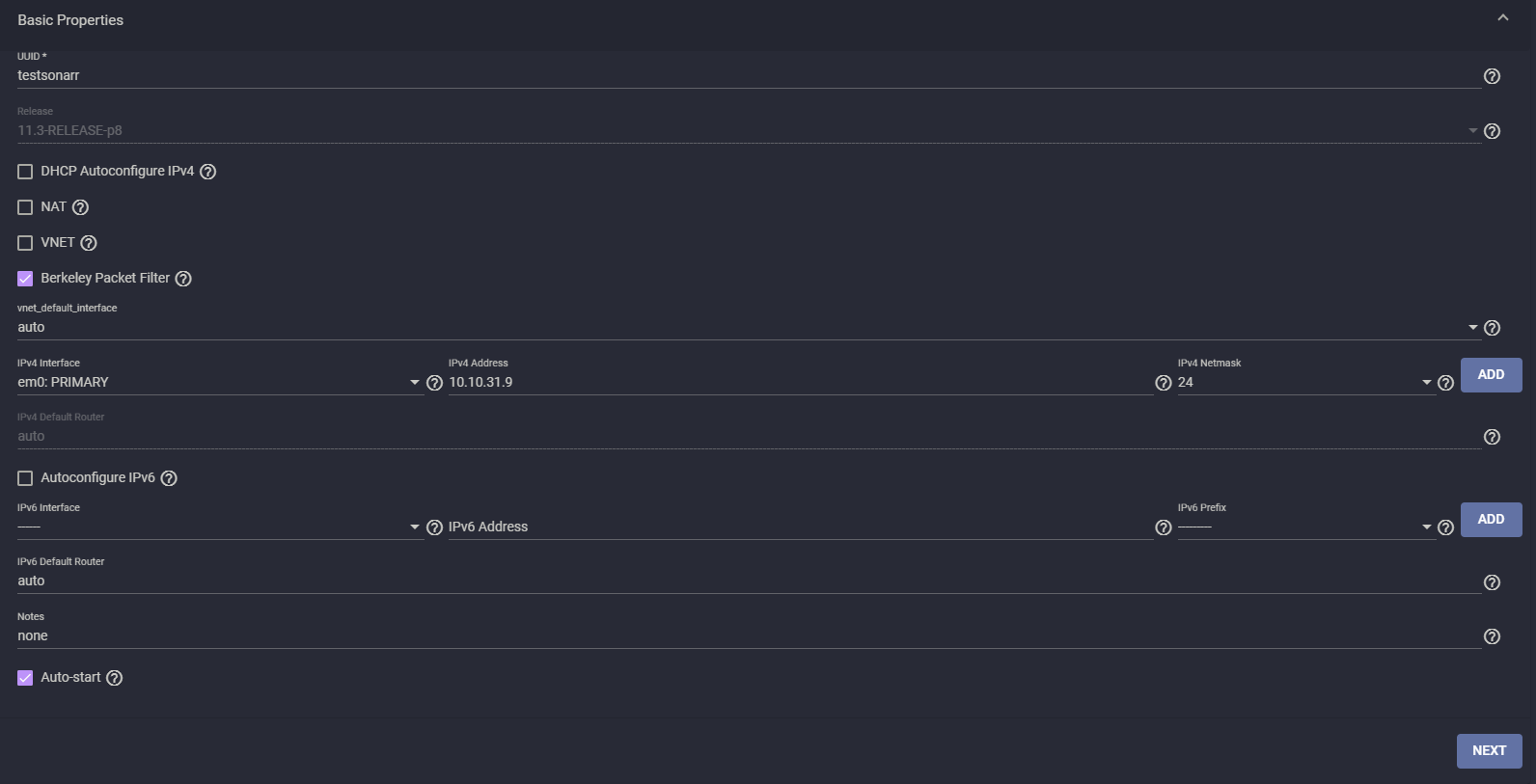Click help icon beside Auto-start
This screenshot has width=1536, height=784.
point(114,678)
